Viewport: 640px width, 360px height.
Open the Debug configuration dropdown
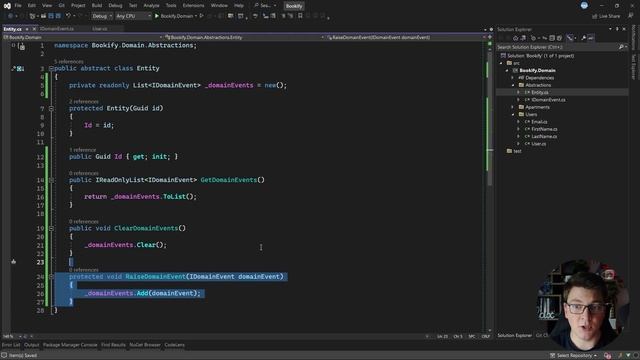(102, 16)
